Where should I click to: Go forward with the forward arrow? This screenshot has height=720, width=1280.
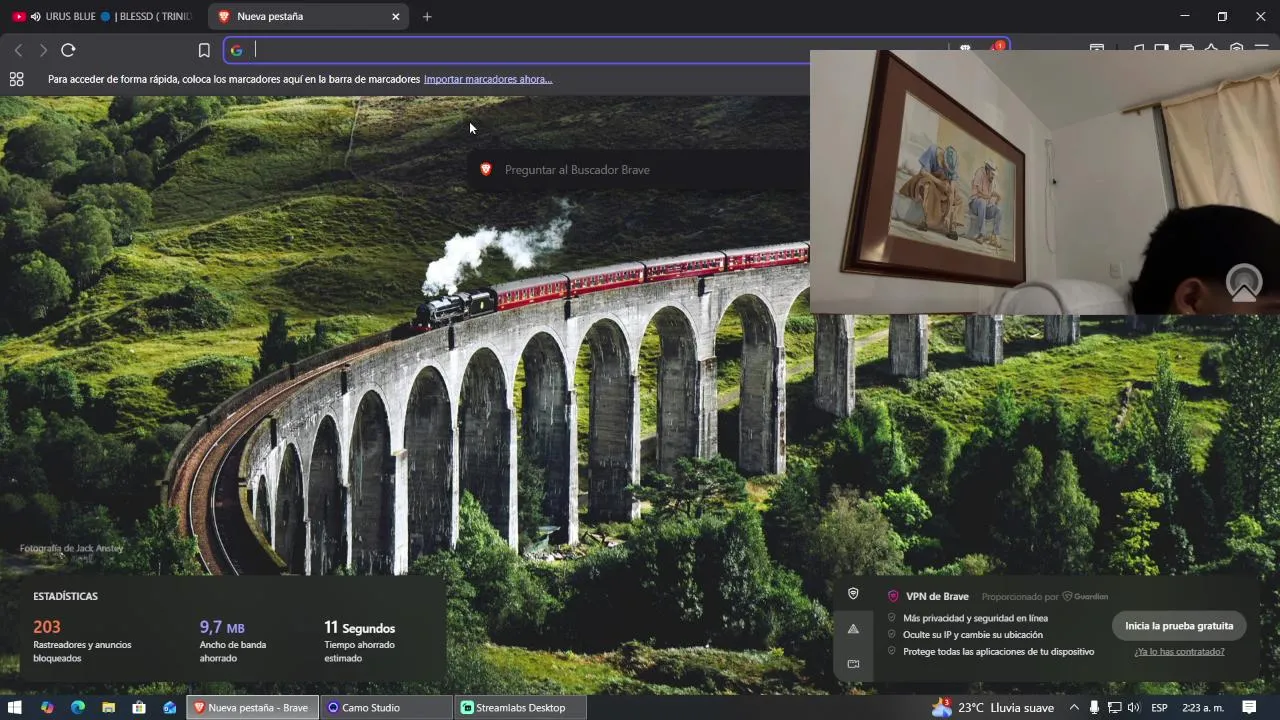point(43,50)
